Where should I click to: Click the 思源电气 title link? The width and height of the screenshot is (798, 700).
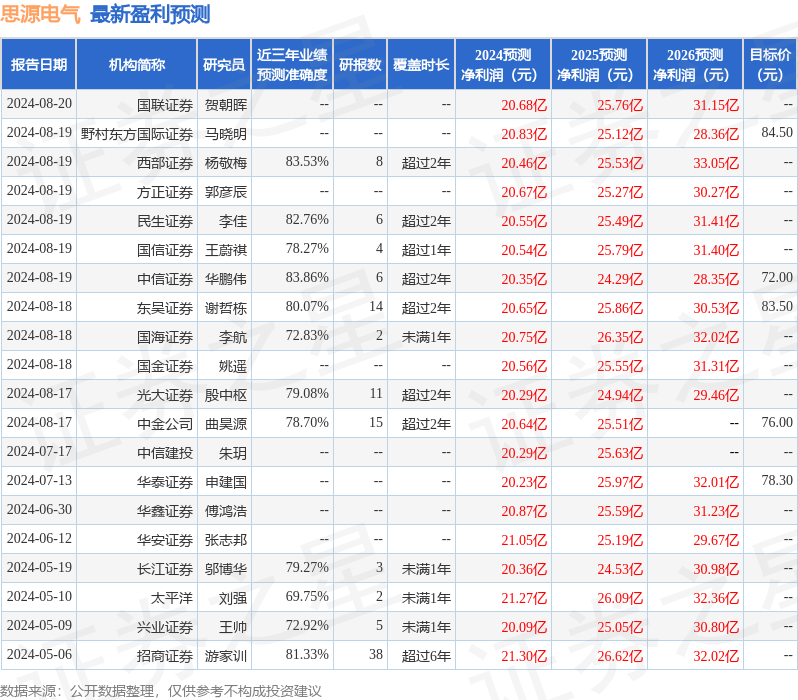coord(41,14)
